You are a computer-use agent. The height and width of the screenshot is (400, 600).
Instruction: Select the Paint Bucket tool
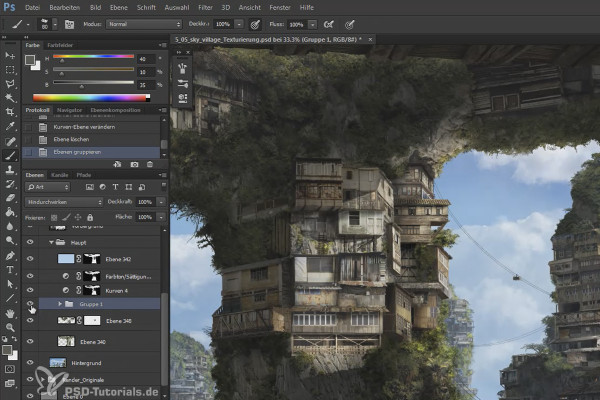(10, 212)
